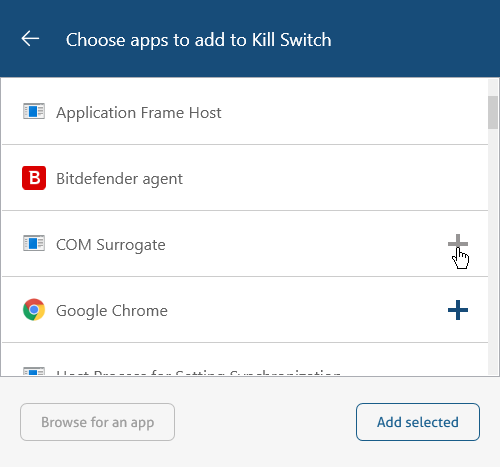Image resolution: width=500 pixels, height=475 pixels.
Task: Go back using the header arrow
Action: tap(30, 39)
